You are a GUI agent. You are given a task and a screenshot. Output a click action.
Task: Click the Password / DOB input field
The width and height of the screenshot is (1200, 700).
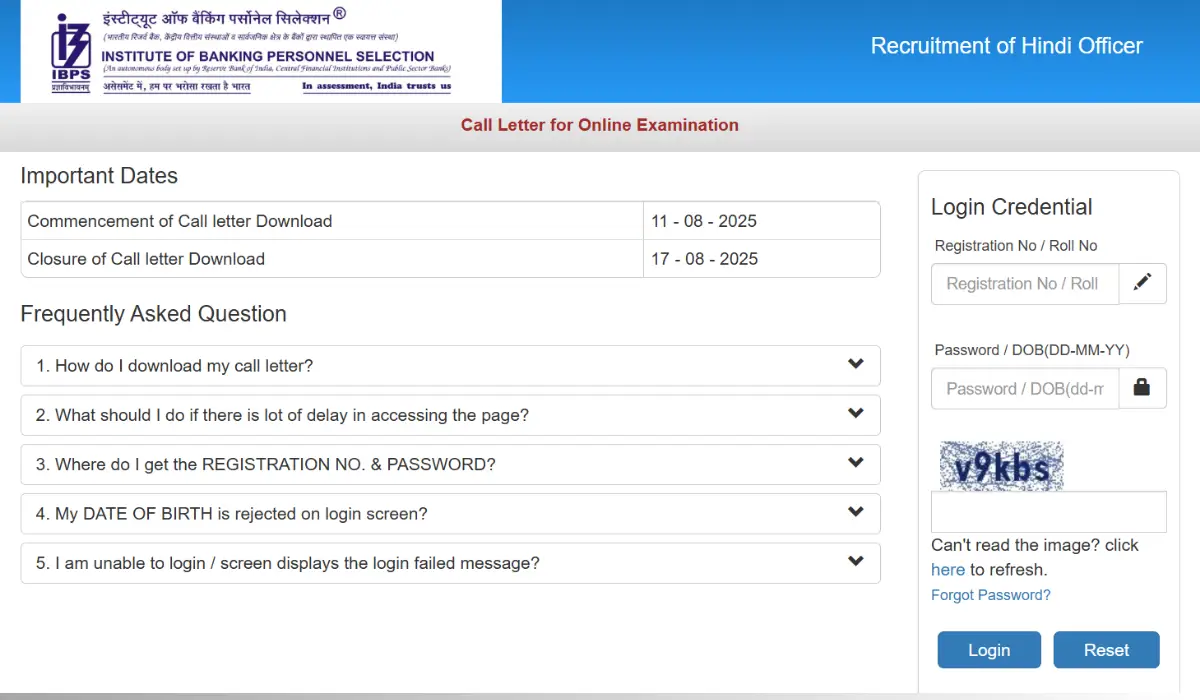(1024, 388)
